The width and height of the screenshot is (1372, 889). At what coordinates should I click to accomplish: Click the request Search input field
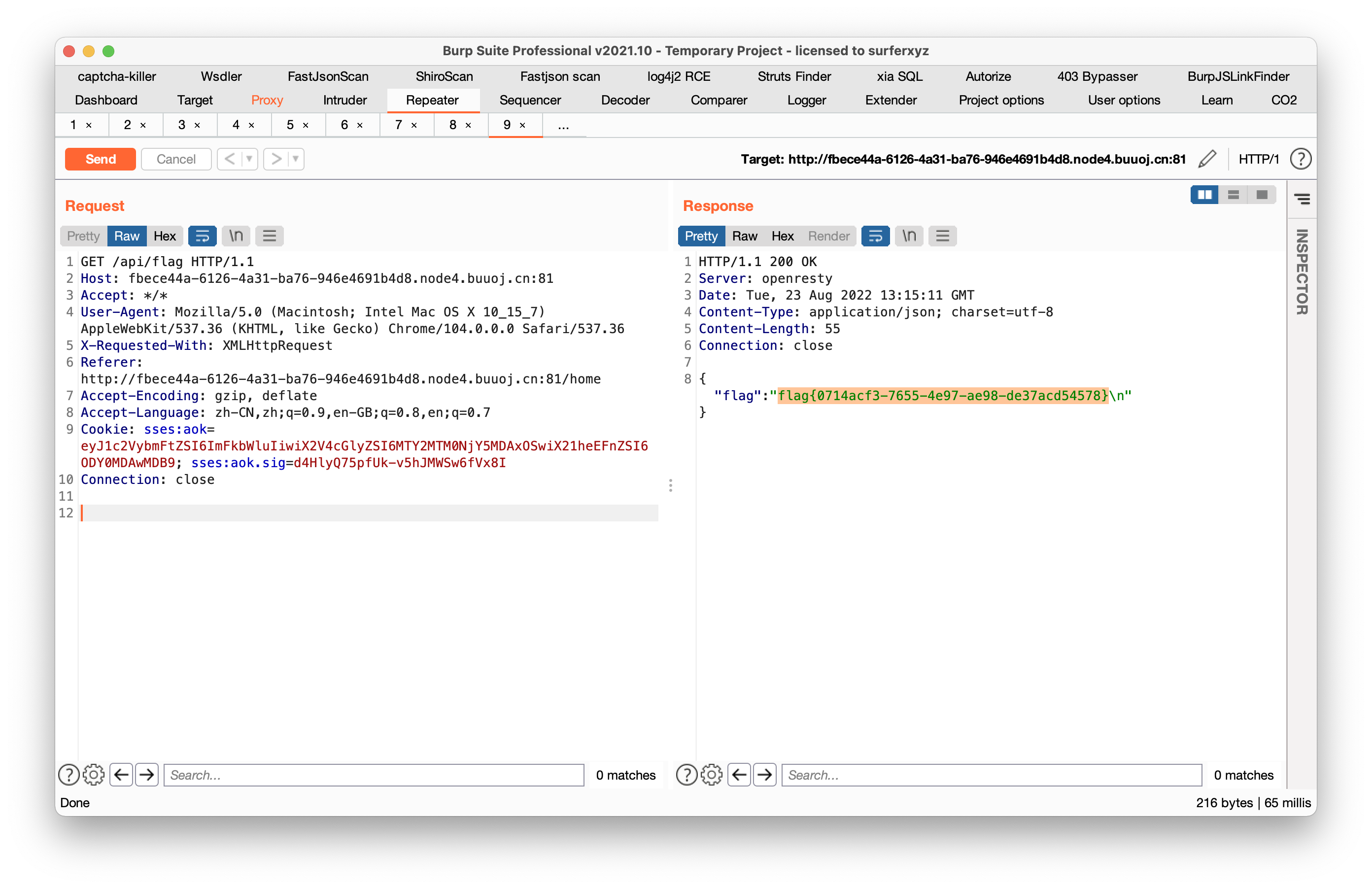(374, 775)
